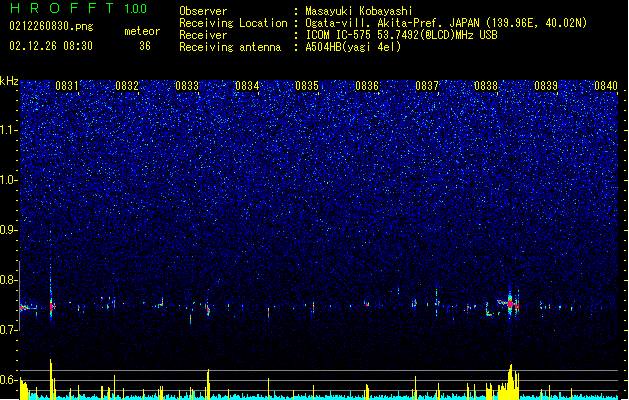This screenshot has width=629, height=400.
Task: Click the strong meteor echo after 0838
Action: pos(510,304)
